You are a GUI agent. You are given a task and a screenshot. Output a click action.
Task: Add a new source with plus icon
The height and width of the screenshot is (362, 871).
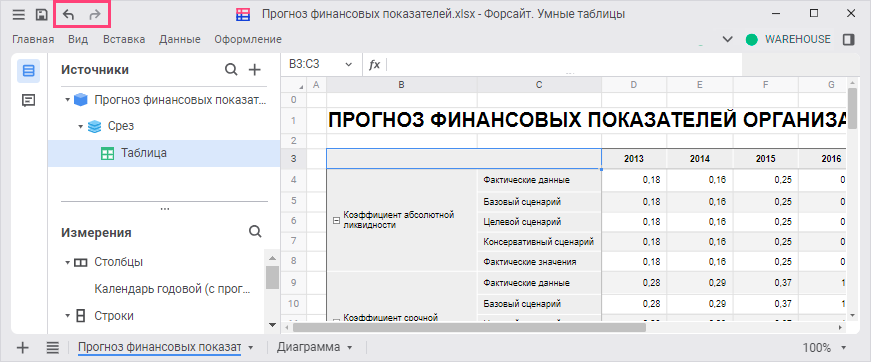254,69
